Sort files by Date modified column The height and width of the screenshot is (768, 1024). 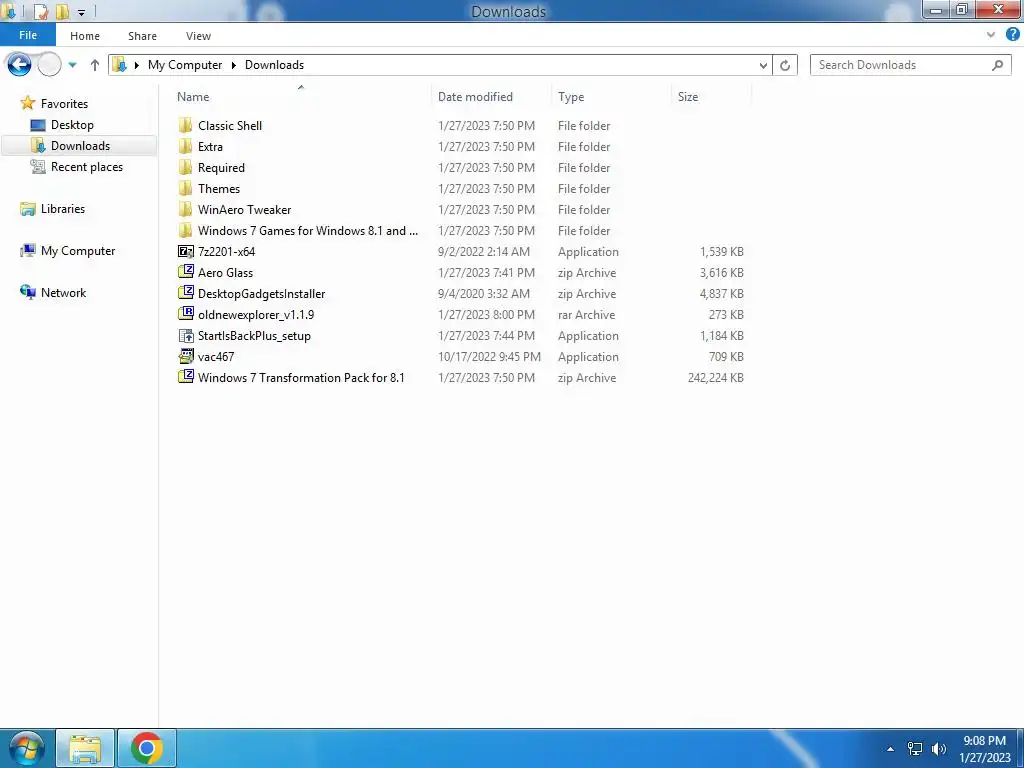[475, 97]
